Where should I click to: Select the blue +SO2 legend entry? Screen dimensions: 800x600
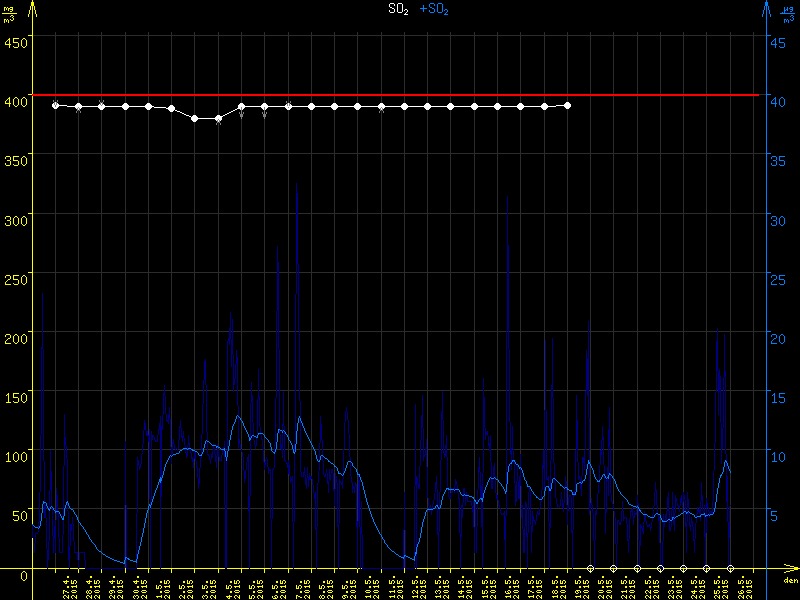pyautogui.click(x=434, y=9)
